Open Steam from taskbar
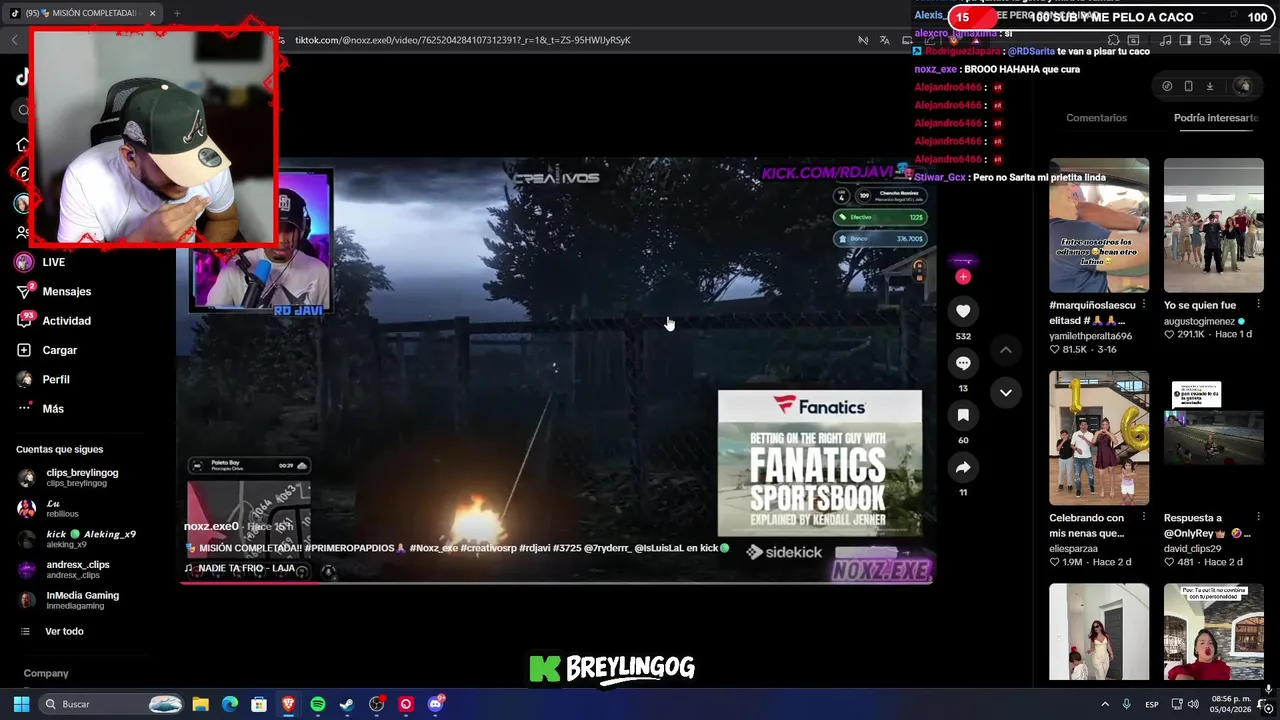Screen dimensions: 1280x720 [347, 704]
